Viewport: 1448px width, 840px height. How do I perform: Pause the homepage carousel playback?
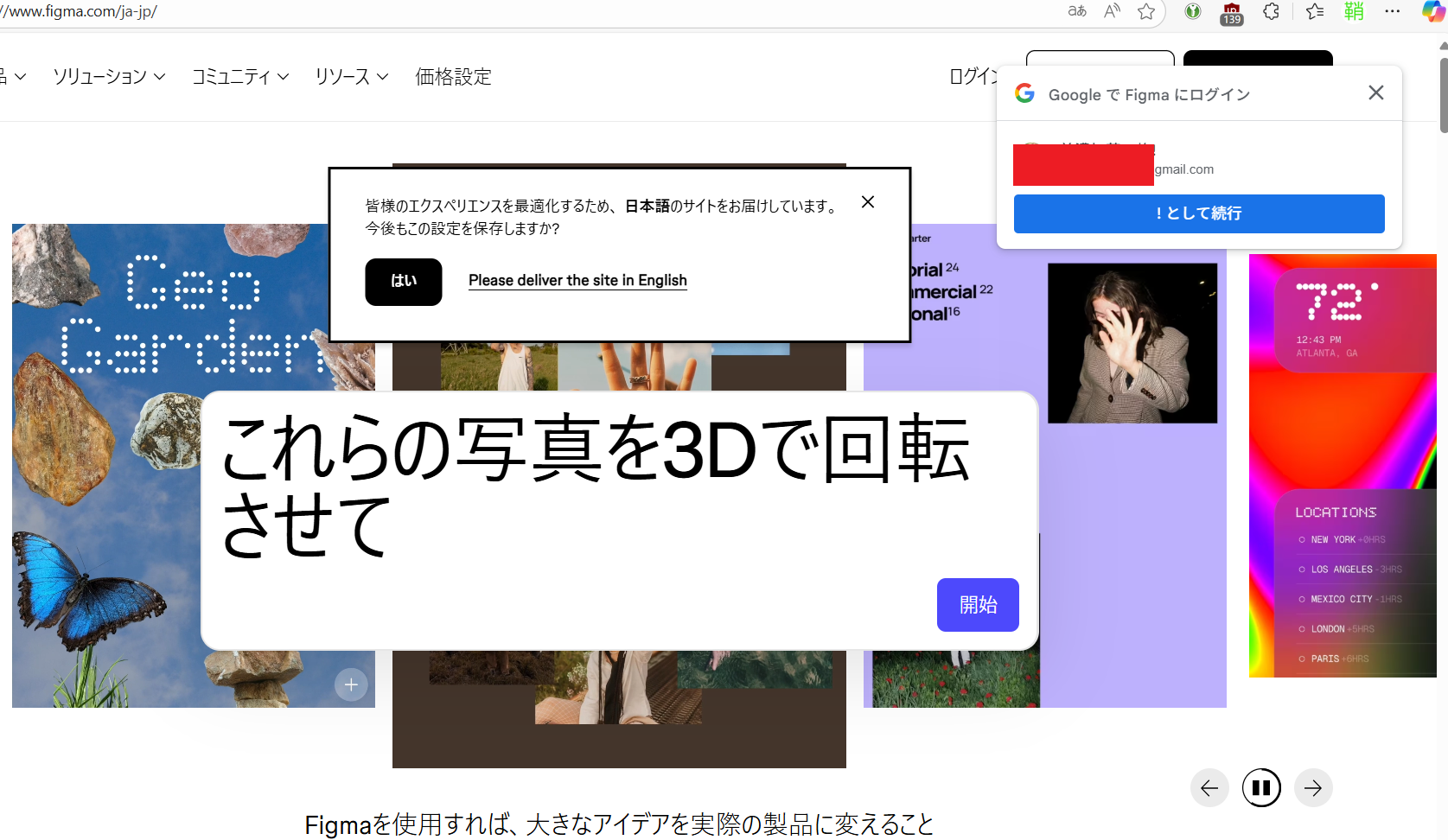1261,787
